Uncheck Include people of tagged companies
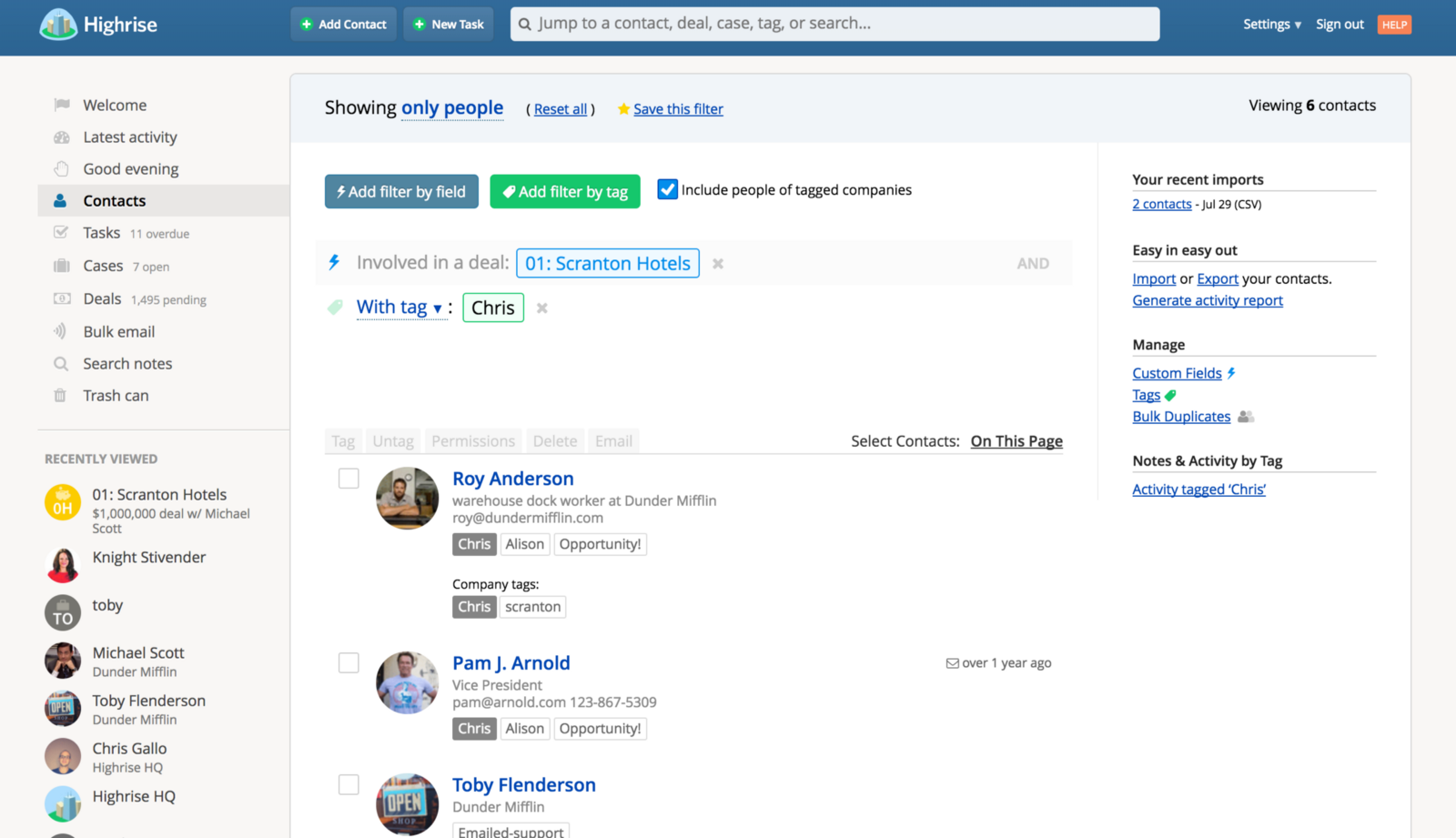The height and width of the screenshot is (838, 1456). (668, 189)
